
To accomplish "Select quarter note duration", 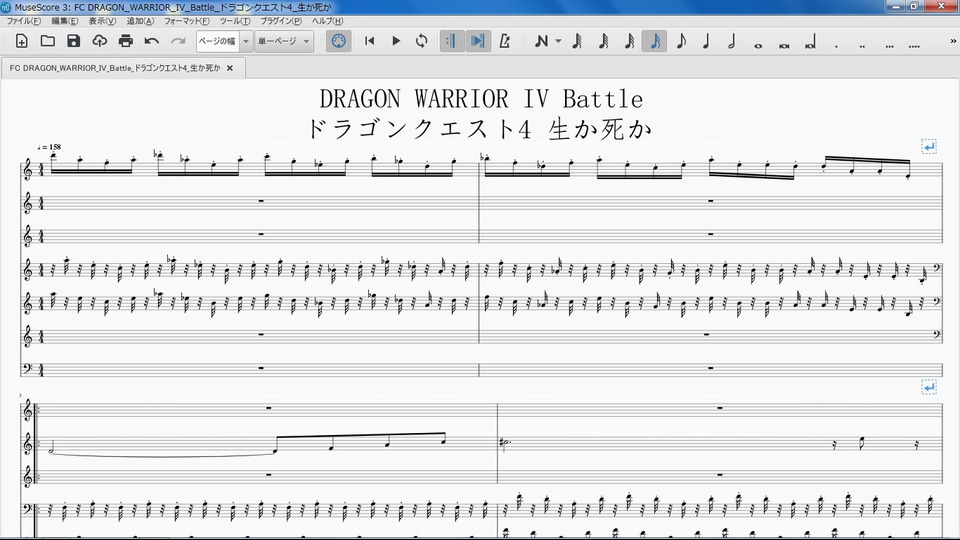I will coord(706,41).
